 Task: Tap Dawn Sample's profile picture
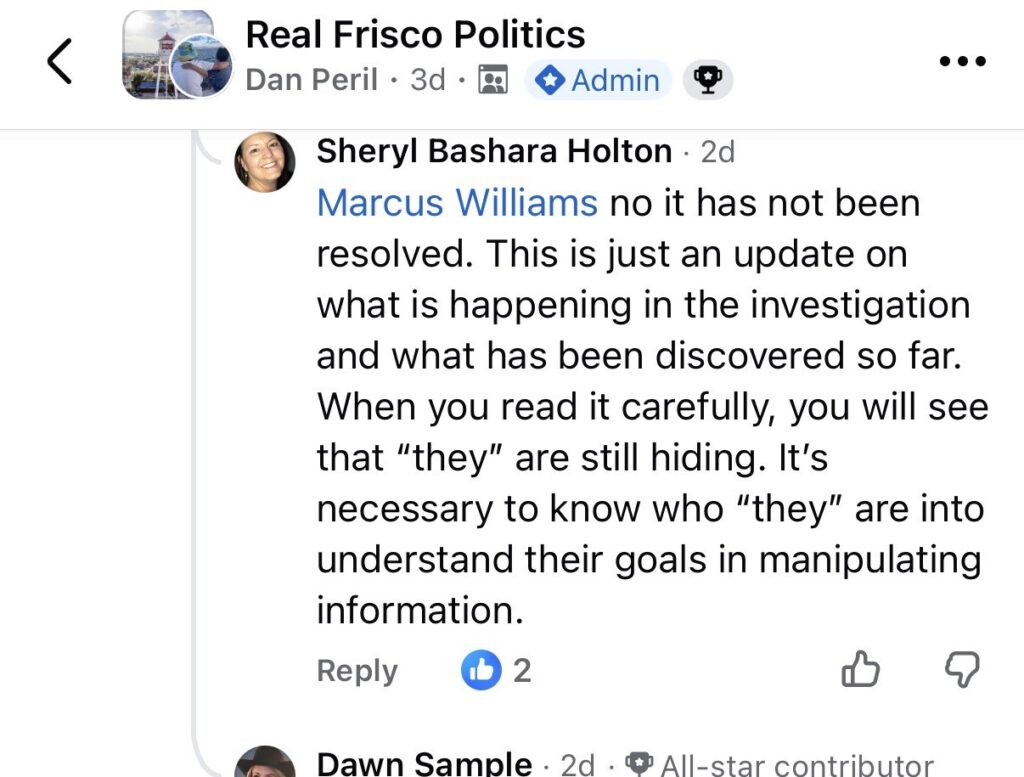pyautogui.click(x=265, y=765)
